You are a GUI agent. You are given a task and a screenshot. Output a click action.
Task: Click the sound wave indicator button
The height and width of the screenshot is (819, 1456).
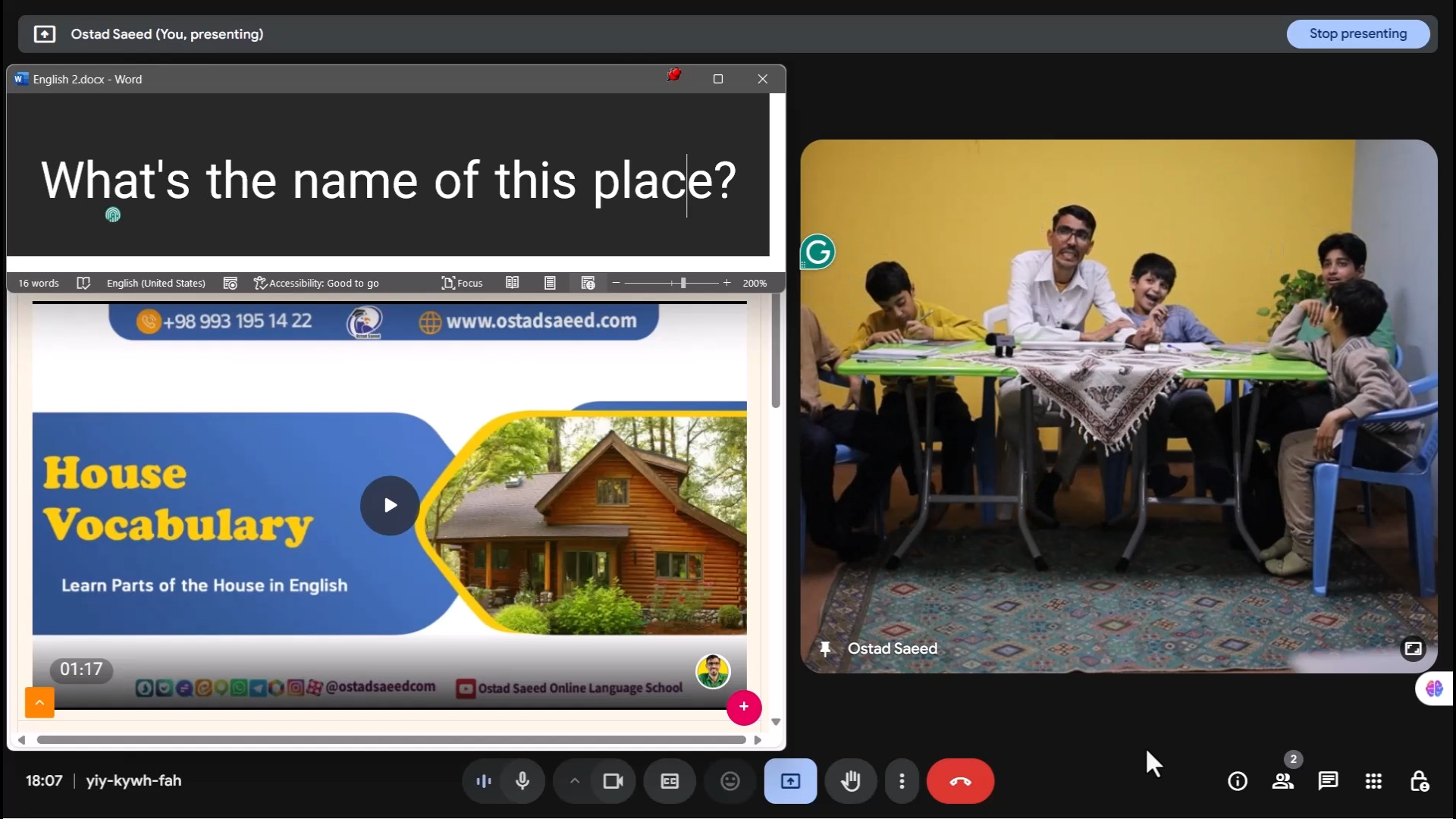click(483, 781)
